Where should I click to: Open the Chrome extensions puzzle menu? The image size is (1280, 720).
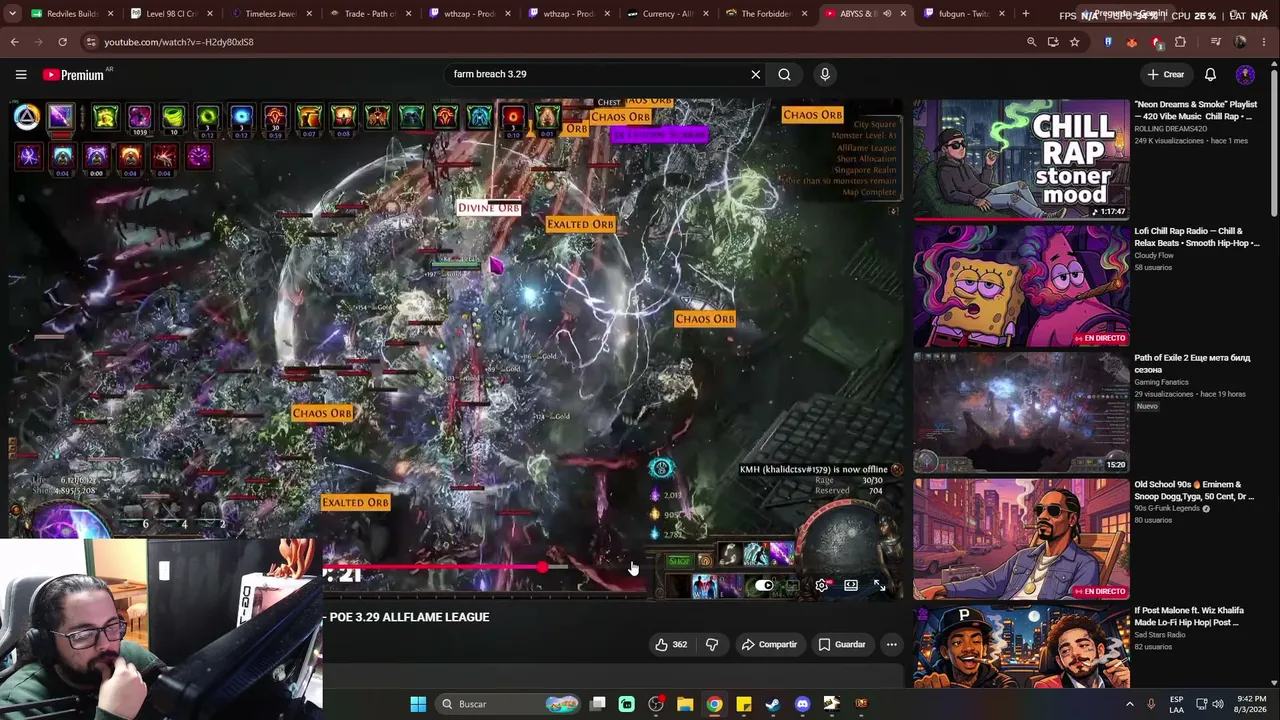(x=1180, y=42)
